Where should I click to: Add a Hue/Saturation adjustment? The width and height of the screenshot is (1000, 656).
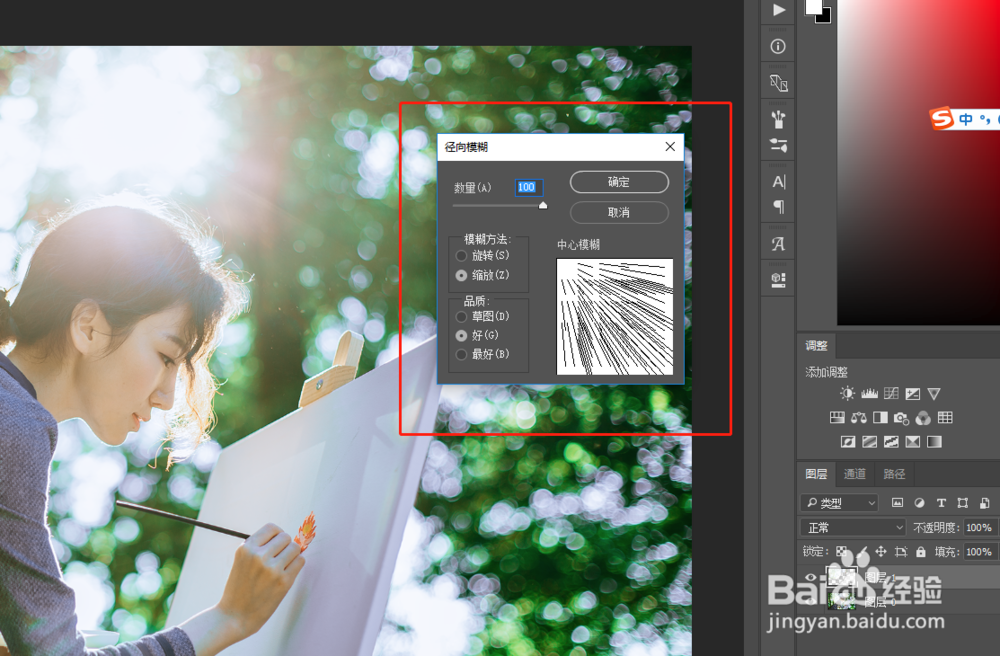tap(837, 418)
